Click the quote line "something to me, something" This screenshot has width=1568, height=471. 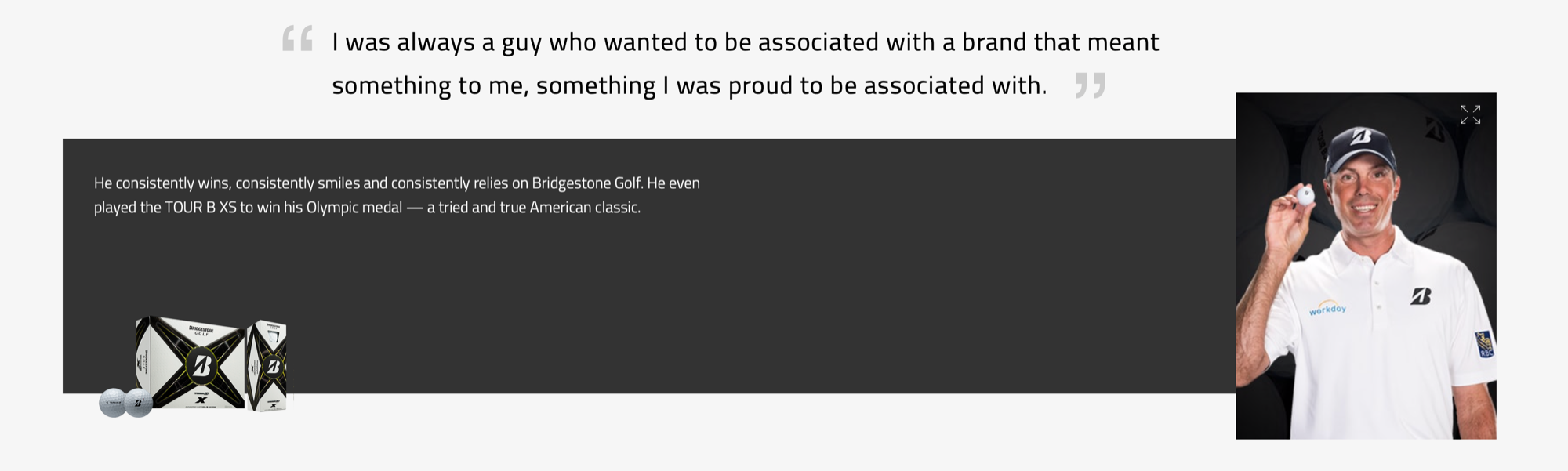(x=689, y=85)
